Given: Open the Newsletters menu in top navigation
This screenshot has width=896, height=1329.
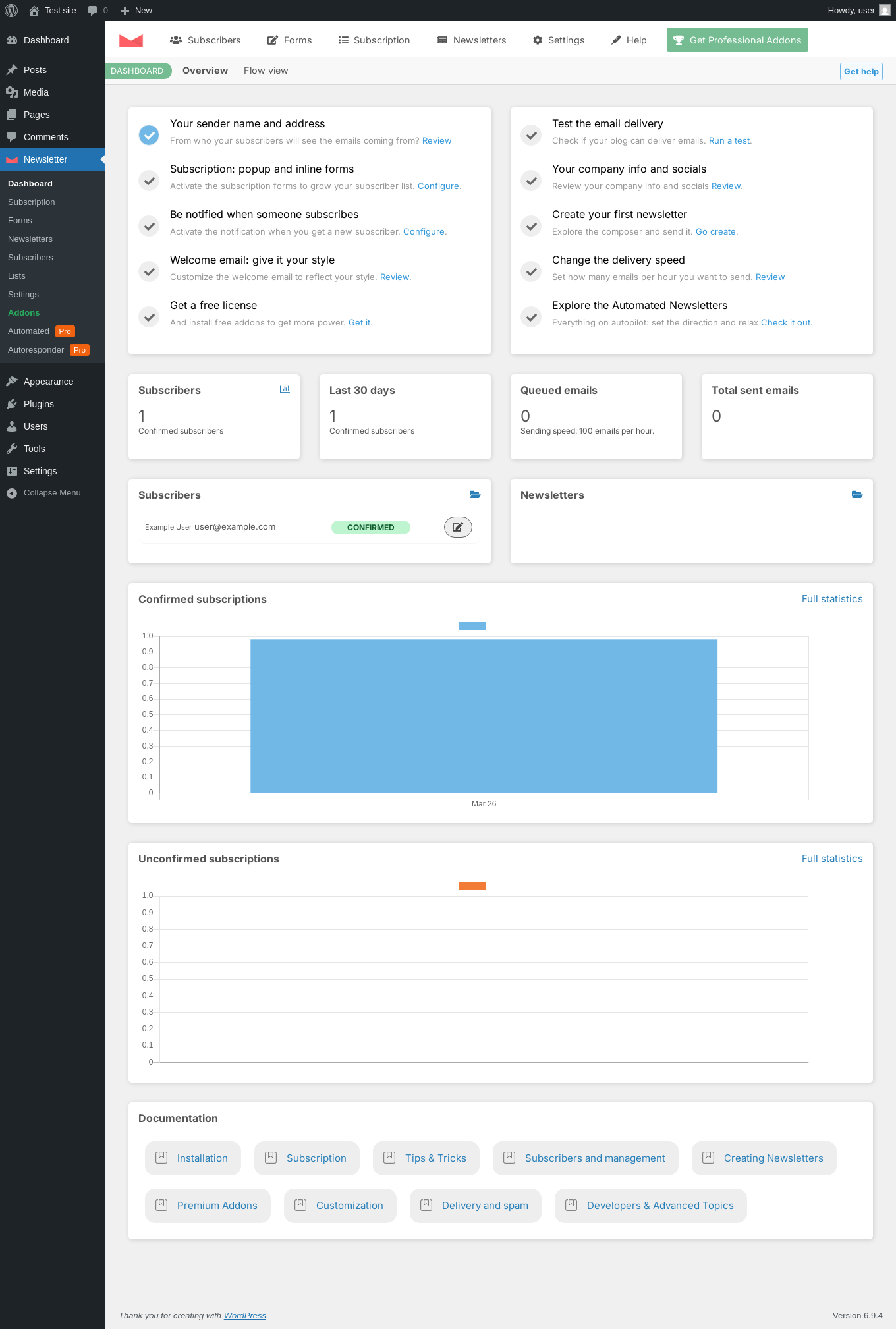Looking at the screenshot, I should 472,40.
